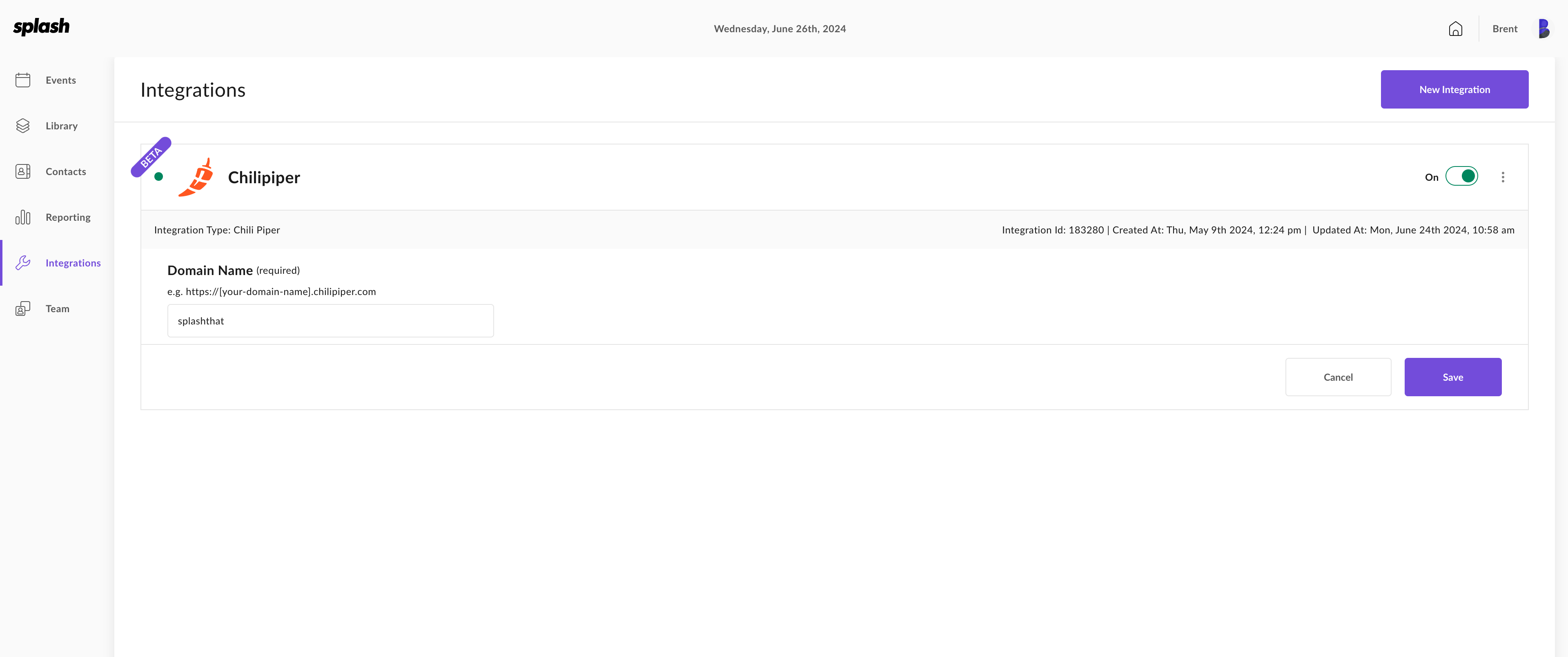The width and height of the screenshot is (1568, 657).
Task: Click the BETA ribbon badge
Action: (x=151, y=158)
